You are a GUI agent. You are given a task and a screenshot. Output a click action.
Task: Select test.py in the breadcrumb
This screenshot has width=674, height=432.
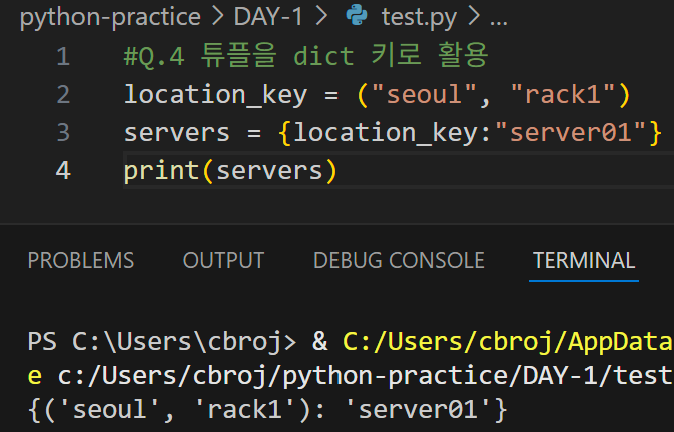(x=419, y=18)
